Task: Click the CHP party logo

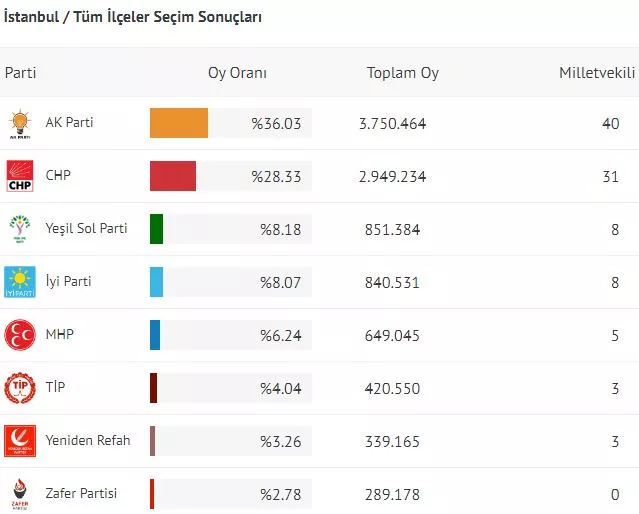Action: (x=20, y=176)
